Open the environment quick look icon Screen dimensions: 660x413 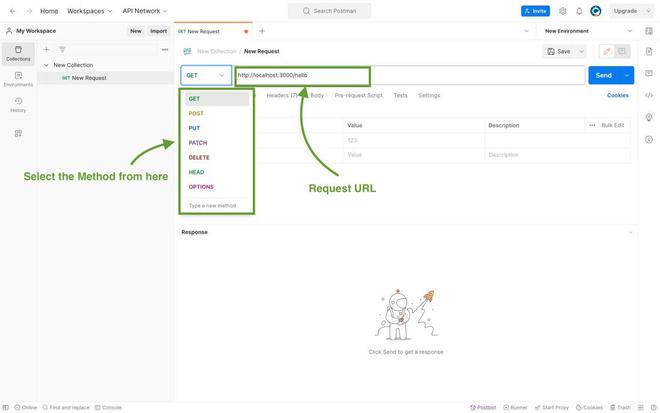(649, 31)
